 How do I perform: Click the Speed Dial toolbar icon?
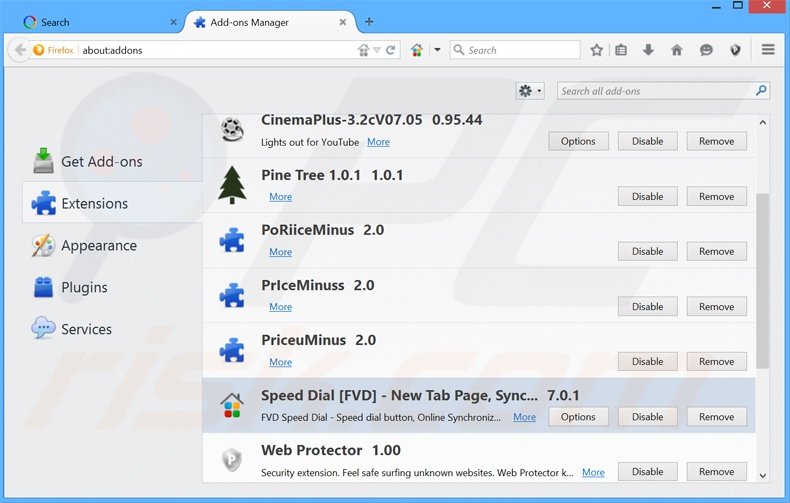coord(417,50)
